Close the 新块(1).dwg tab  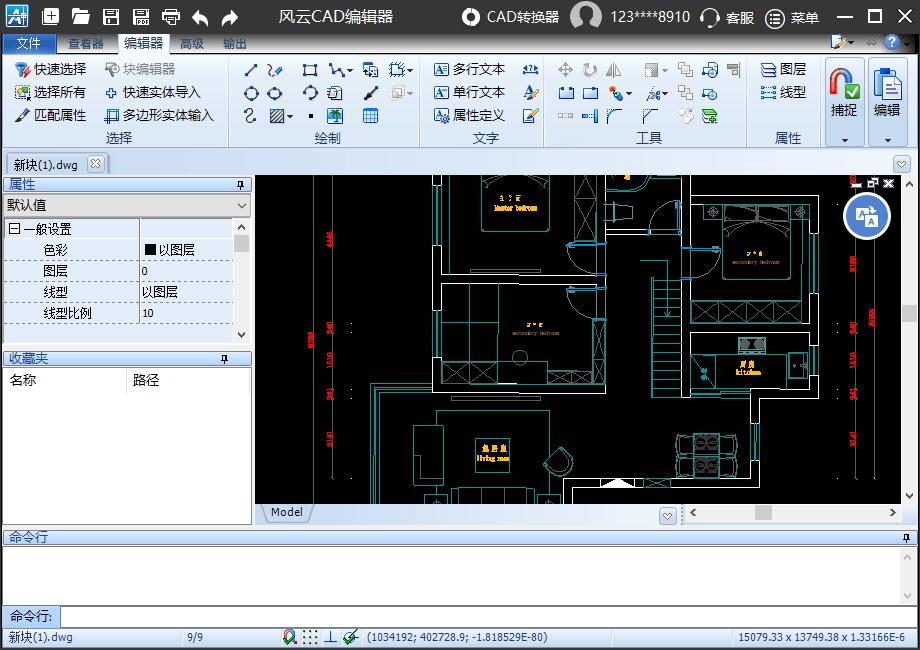click(96, 164)
